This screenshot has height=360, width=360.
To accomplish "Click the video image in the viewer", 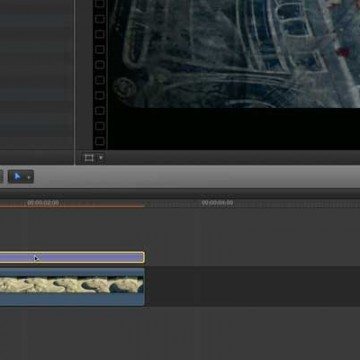I will [234, 54].
